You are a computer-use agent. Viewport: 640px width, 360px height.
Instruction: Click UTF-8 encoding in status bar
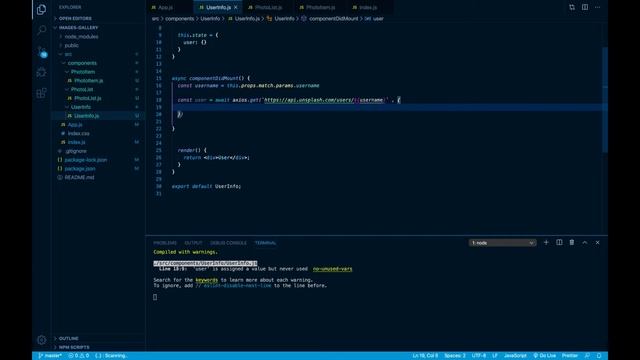479,356
